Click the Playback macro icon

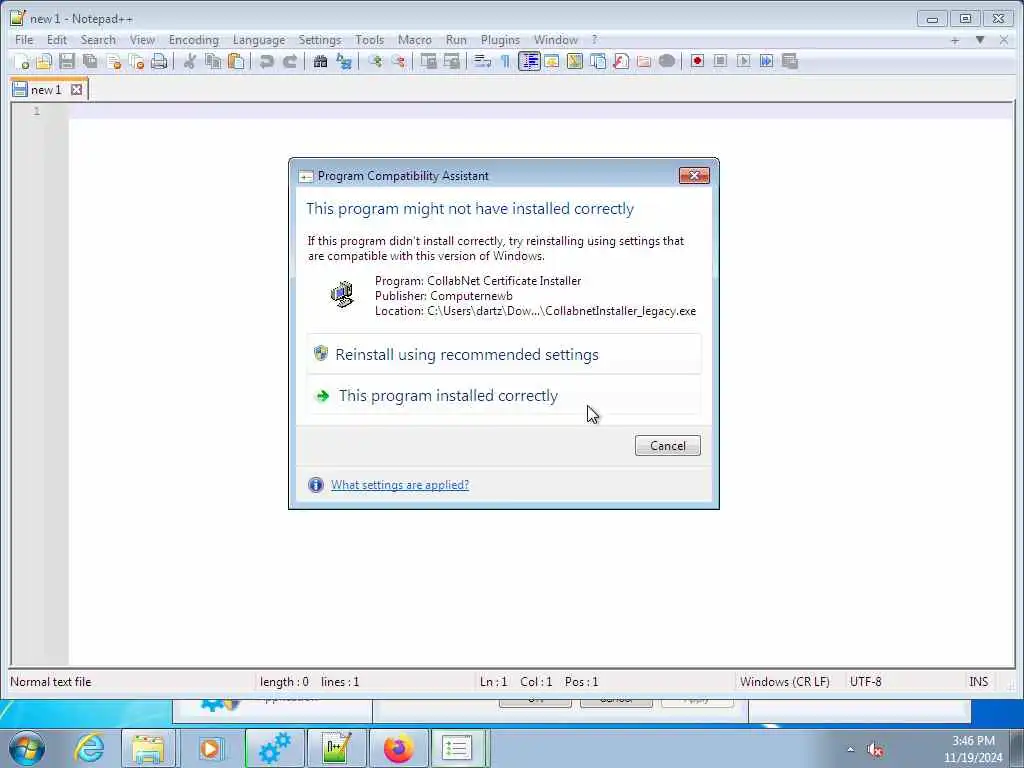click(743, 61)
